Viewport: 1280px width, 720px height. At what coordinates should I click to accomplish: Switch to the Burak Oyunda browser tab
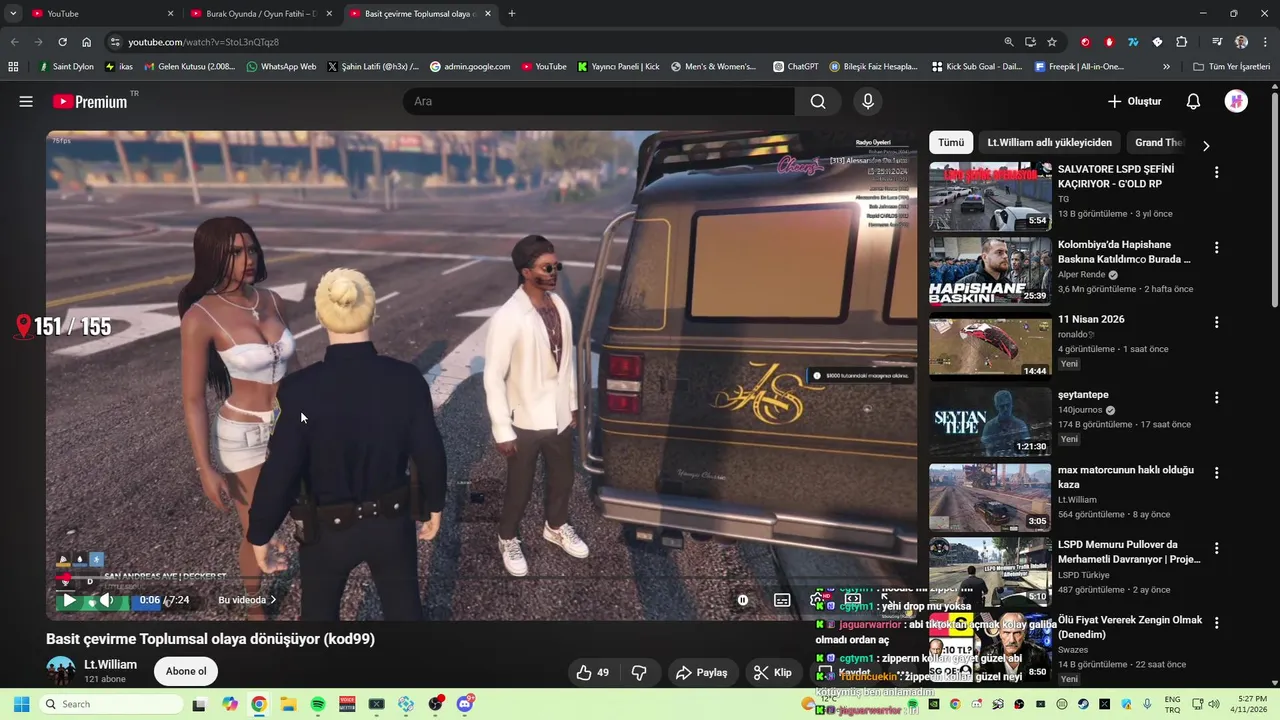[x=260, y=14]
